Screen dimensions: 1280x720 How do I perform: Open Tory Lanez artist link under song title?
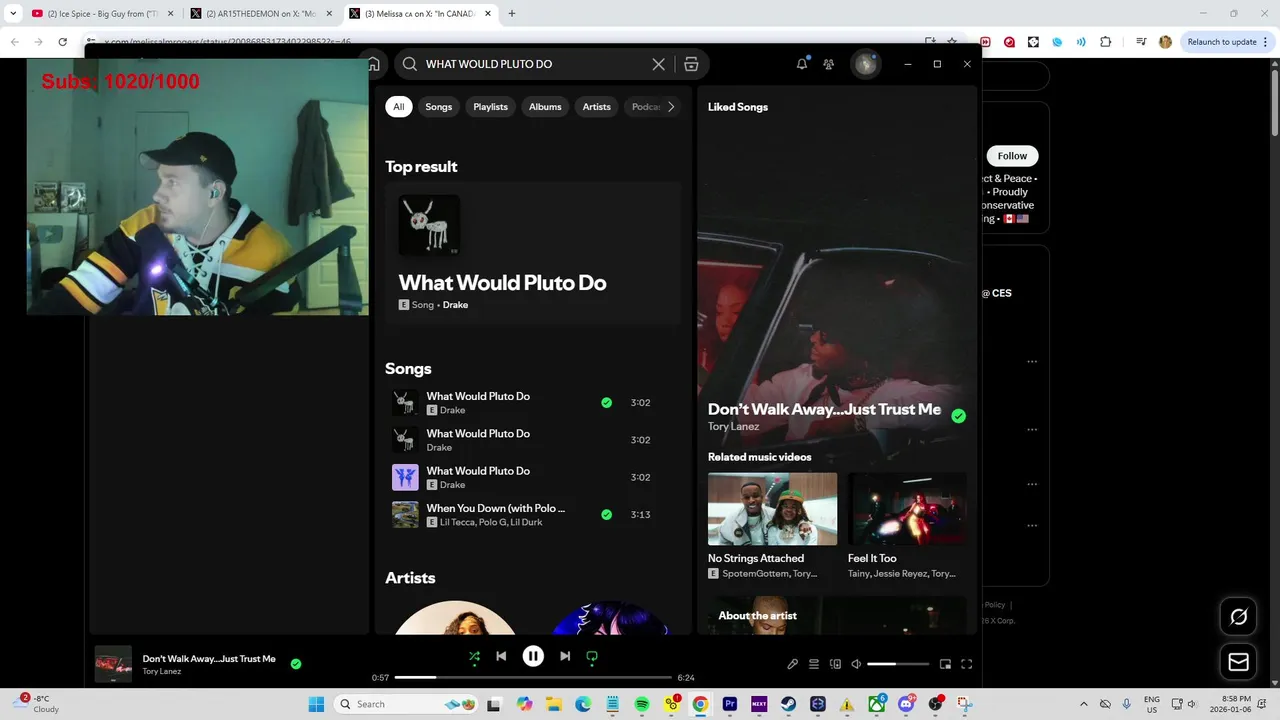click(x=733, y=426)
